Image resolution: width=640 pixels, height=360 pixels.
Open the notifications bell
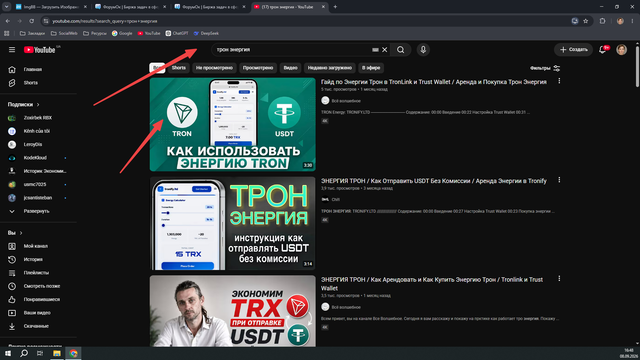coord(602,50)
